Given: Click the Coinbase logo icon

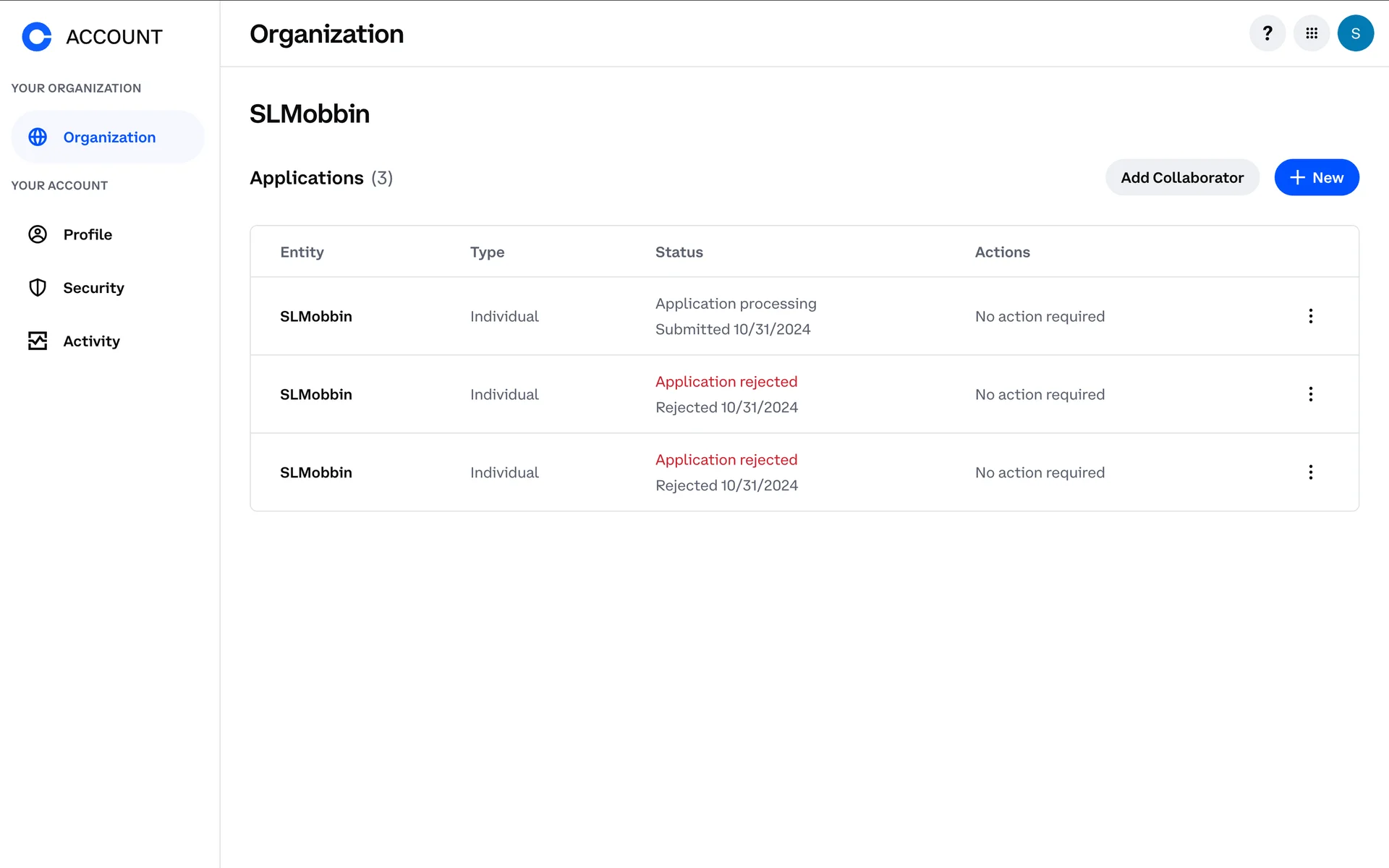Looking at the screenshot, I should click(37, 36).
